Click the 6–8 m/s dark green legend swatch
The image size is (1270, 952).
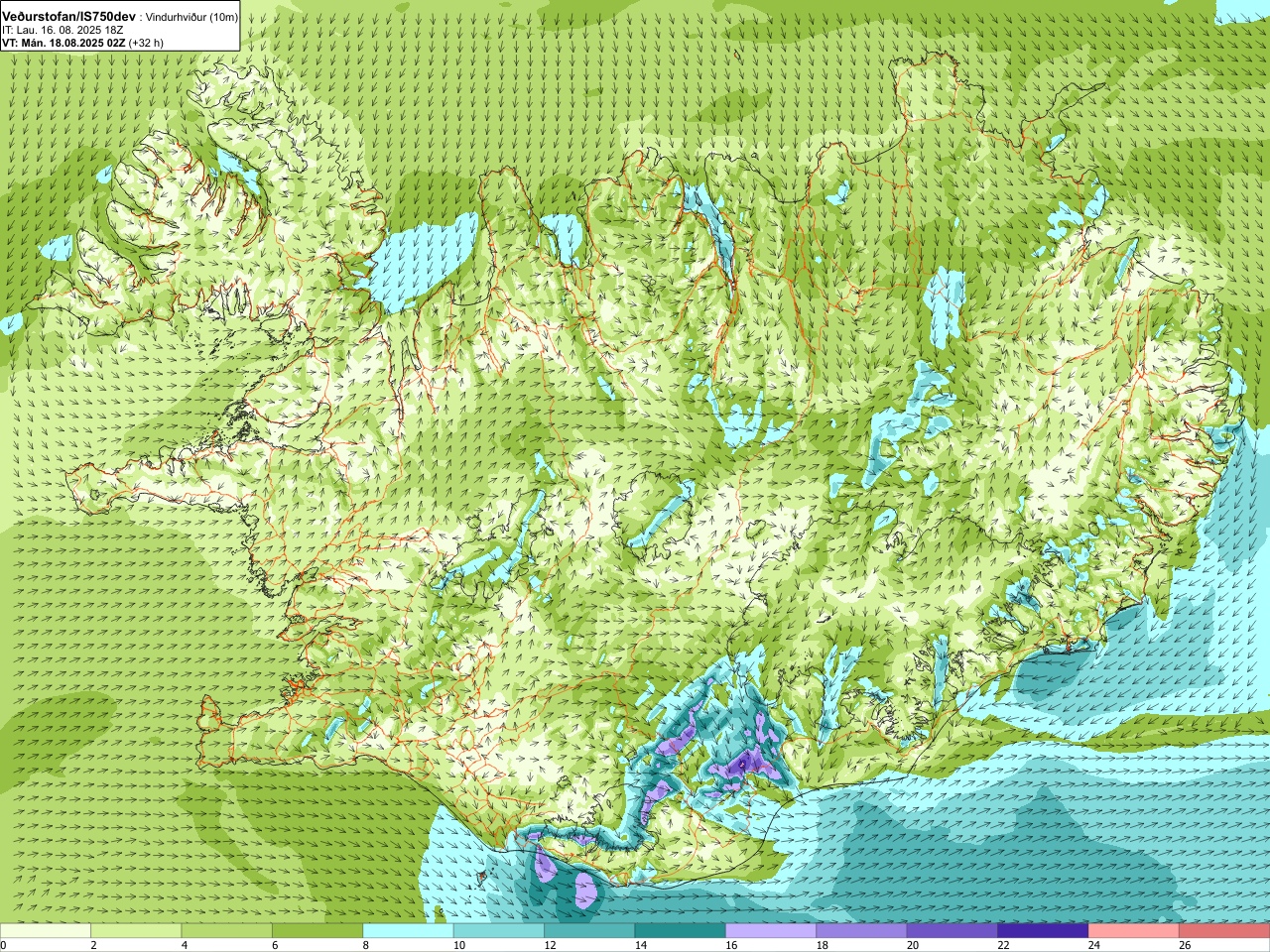[x=317, y=930]
